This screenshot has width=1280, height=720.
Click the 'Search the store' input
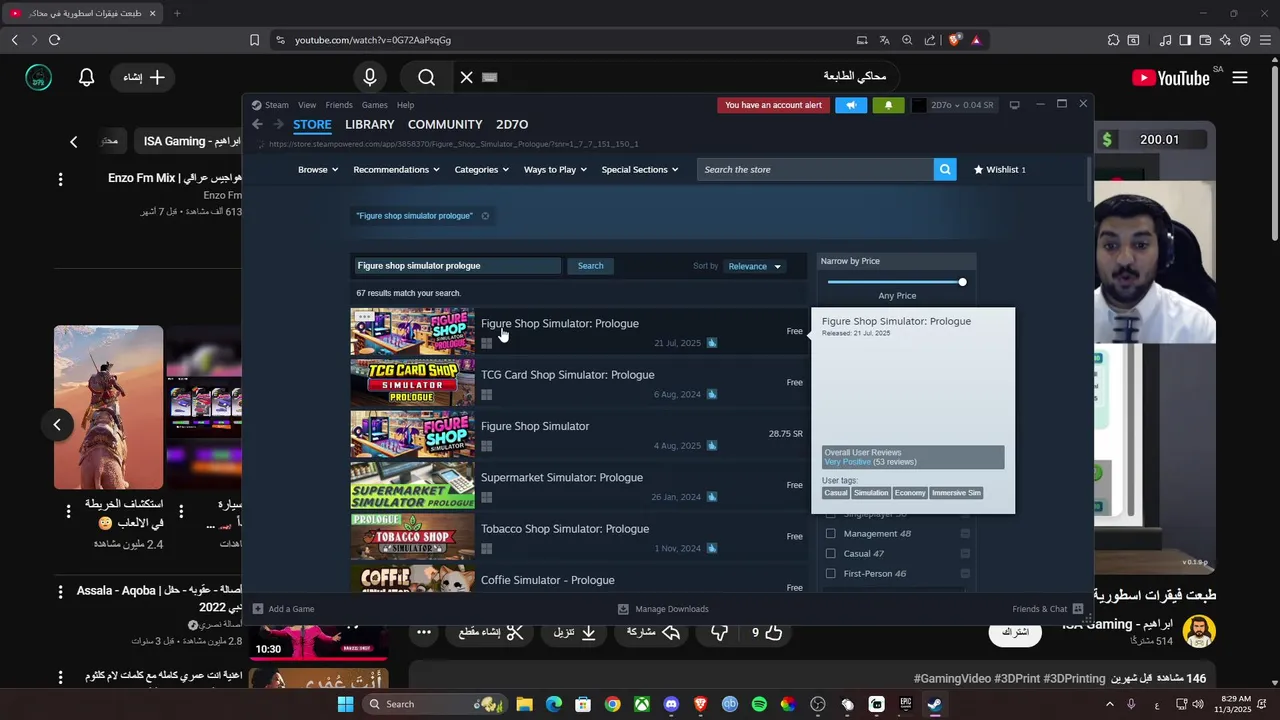point(816,169)
